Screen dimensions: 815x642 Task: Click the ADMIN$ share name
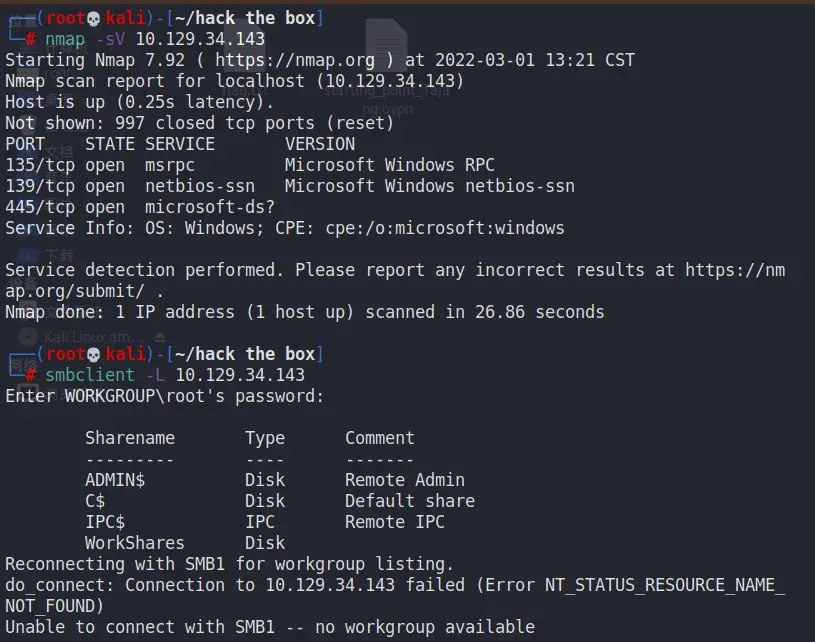point(115,480)
